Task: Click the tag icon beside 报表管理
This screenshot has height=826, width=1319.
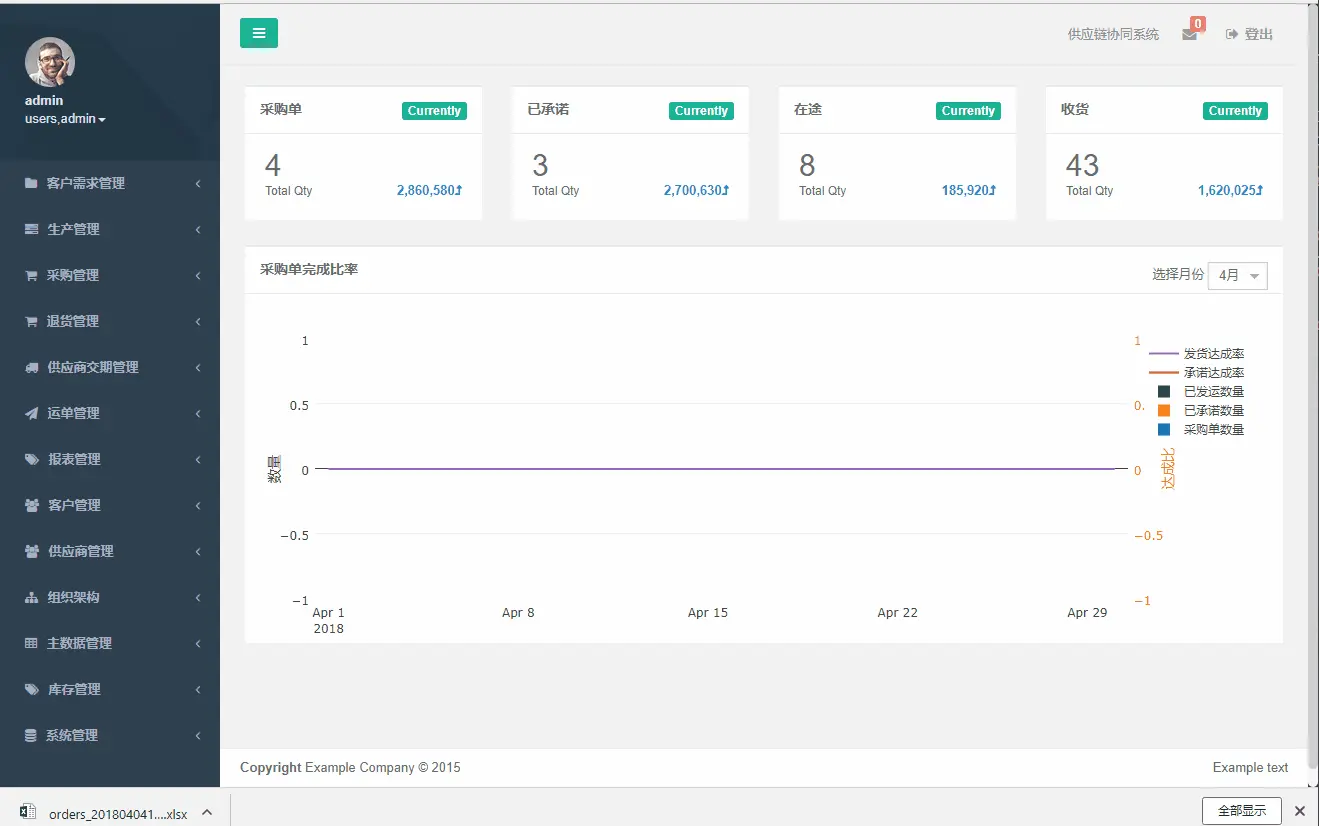Action: click(x=31, y=459)
